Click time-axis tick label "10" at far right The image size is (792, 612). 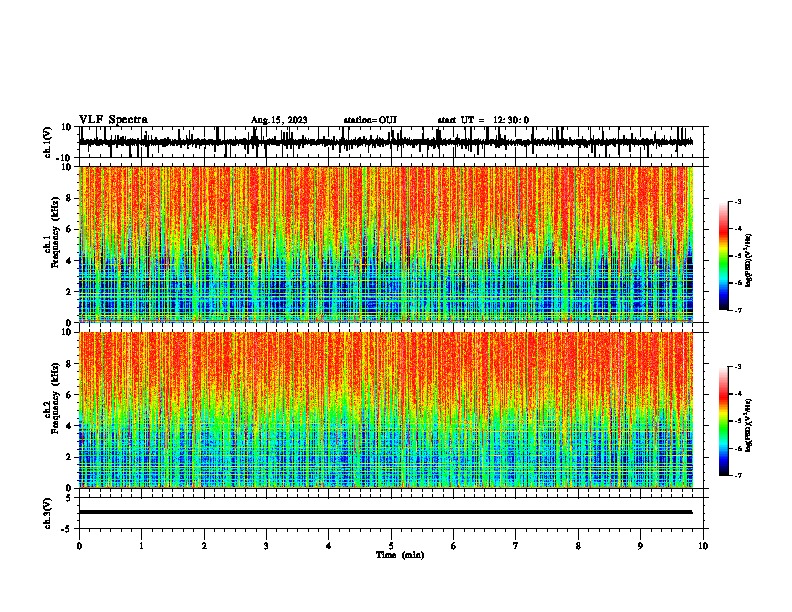703,546
